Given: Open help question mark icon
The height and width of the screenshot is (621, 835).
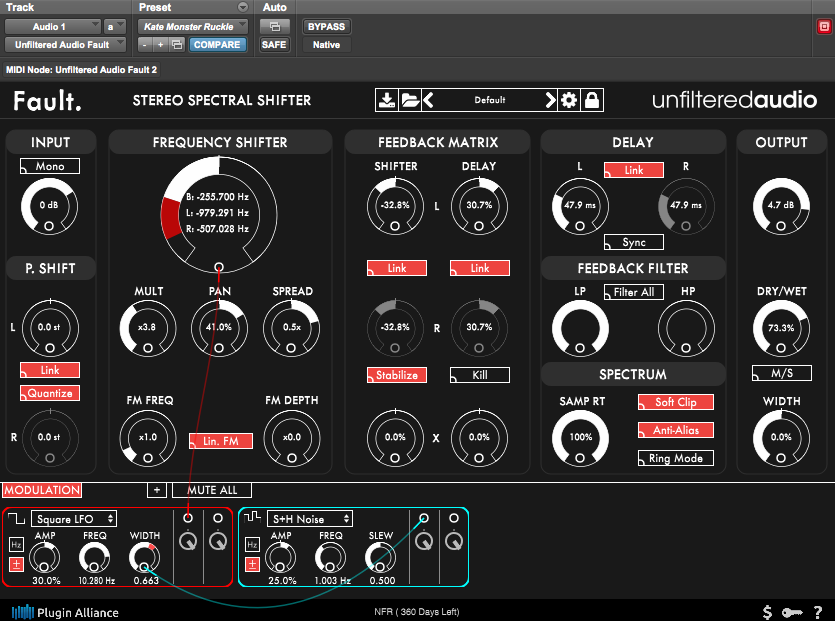Looking at the screenshot, I should click(x=817, y=612).
